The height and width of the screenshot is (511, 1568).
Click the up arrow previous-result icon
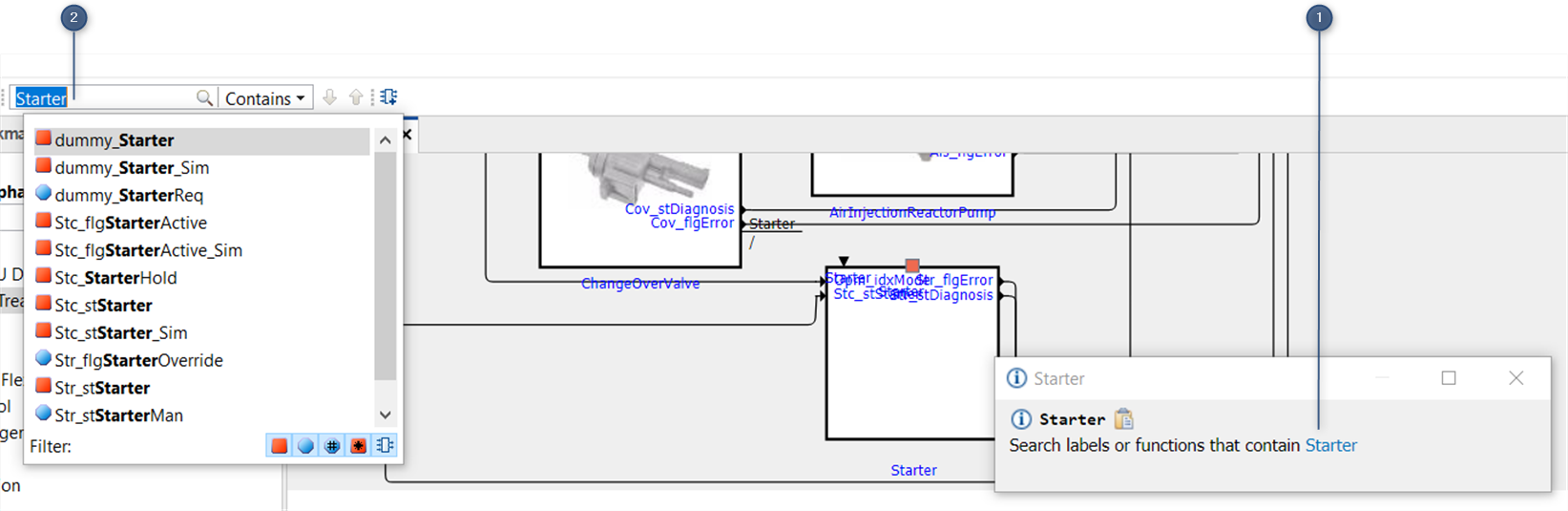pos(356,97)
